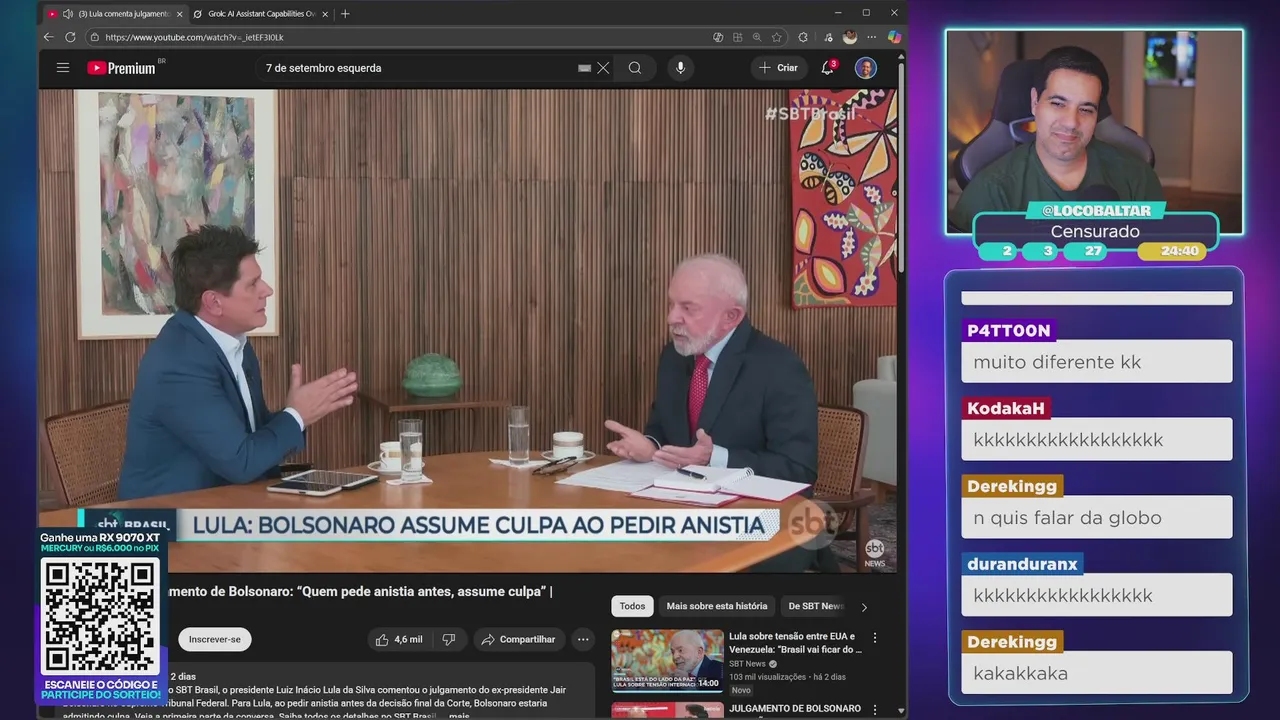This screenshot has height=720, width=1280.
Task: Click the Compartilhar share button
Action: [x=518, y=639]
